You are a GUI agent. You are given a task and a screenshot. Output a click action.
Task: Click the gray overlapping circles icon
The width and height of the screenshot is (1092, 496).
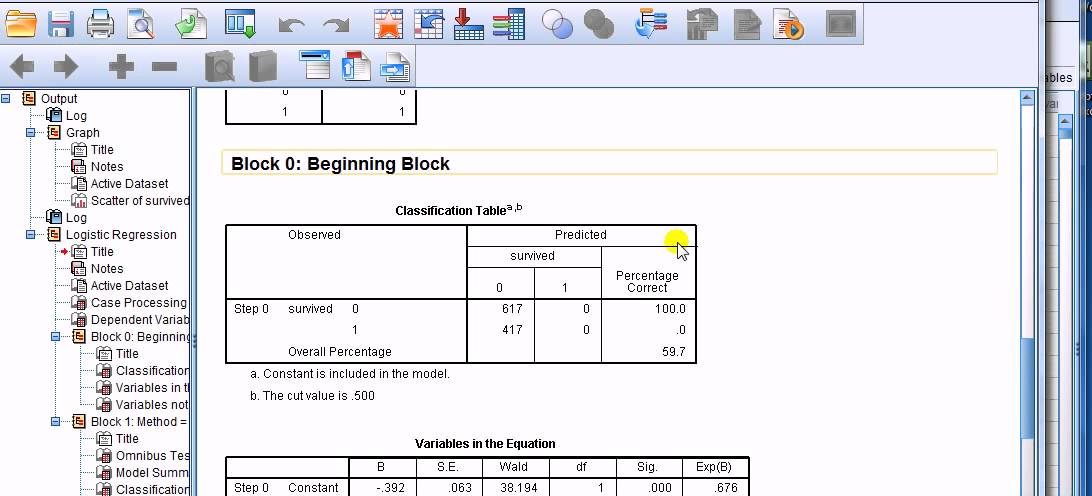598,24
